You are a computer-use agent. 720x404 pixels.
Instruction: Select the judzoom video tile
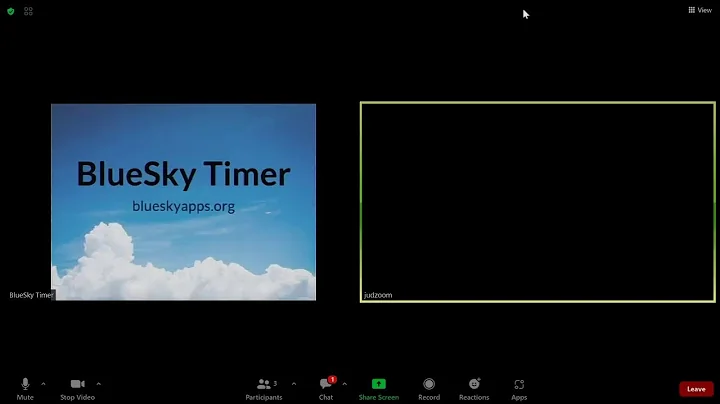[538, 202]
